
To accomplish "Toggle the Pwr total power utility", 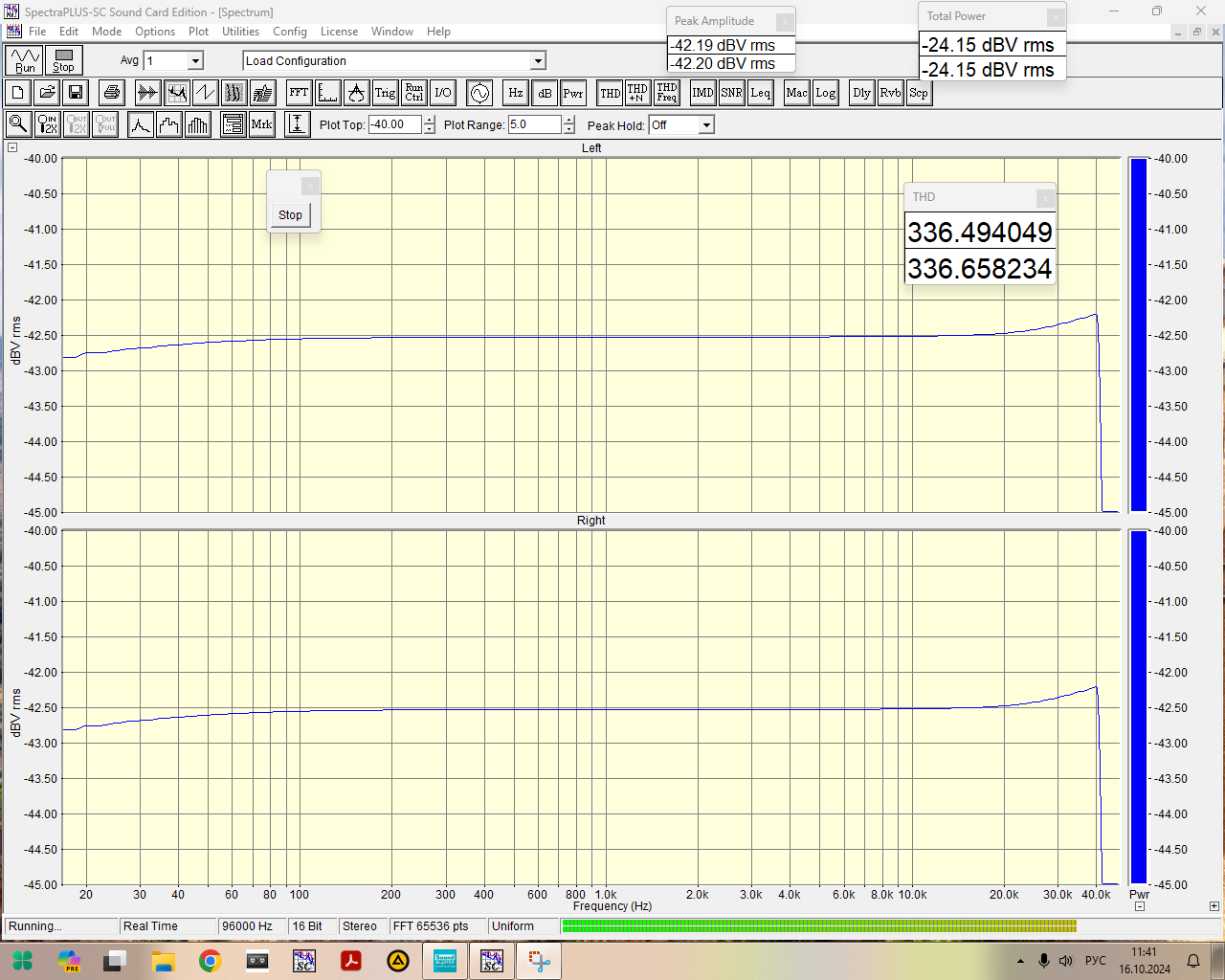I will [x=573, y=93].
